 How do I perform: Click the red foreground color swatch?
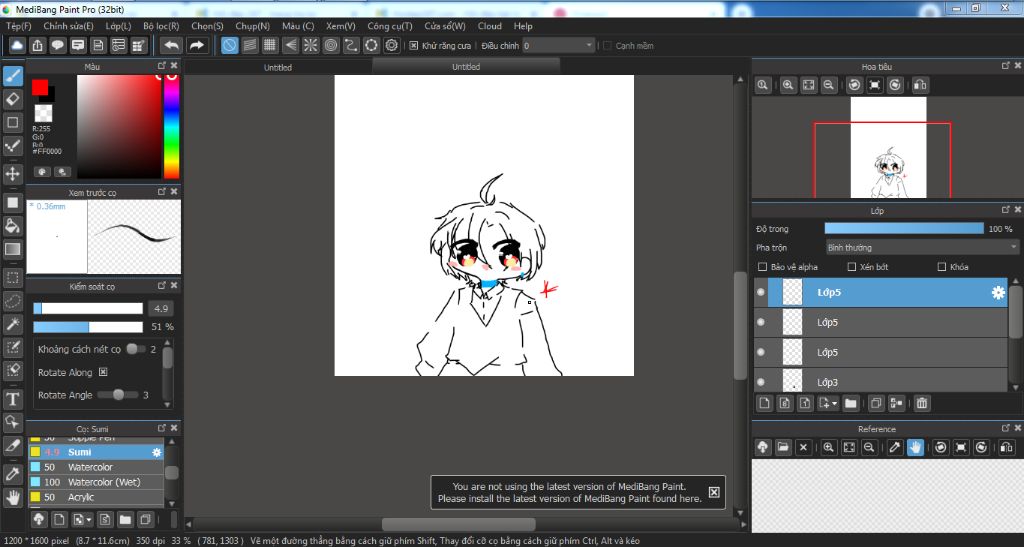(40, 87)
